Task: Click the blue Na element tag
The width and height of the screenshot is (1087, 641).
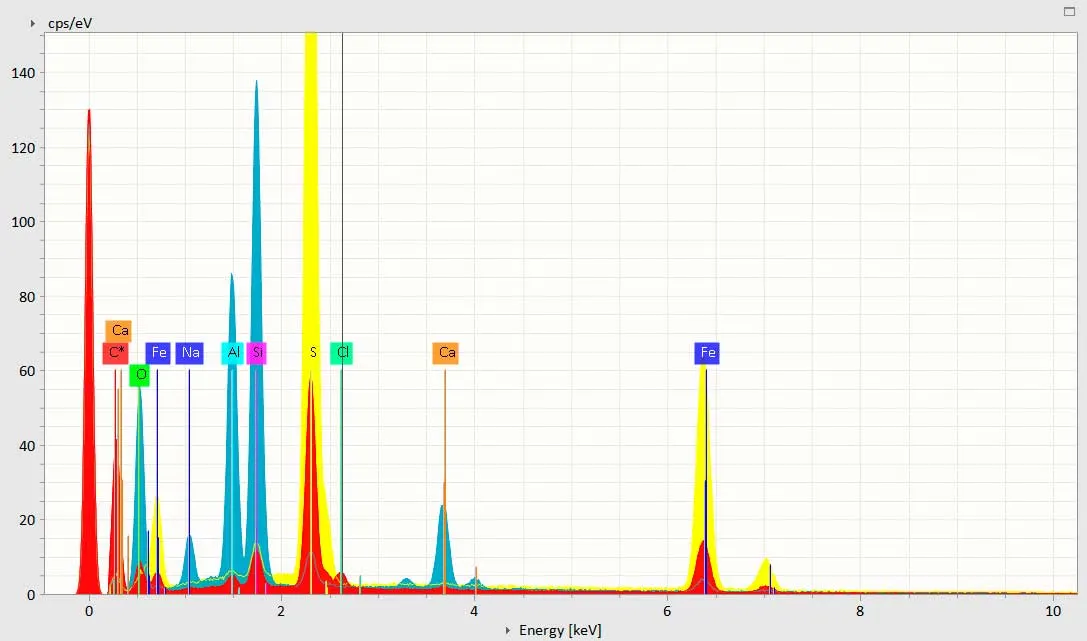Action: [x=190, y=353]
